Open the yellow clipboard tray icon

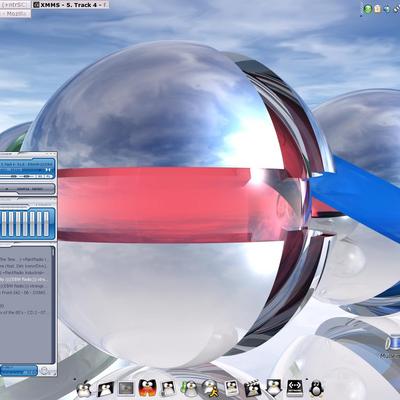click(x=377, y=9)
